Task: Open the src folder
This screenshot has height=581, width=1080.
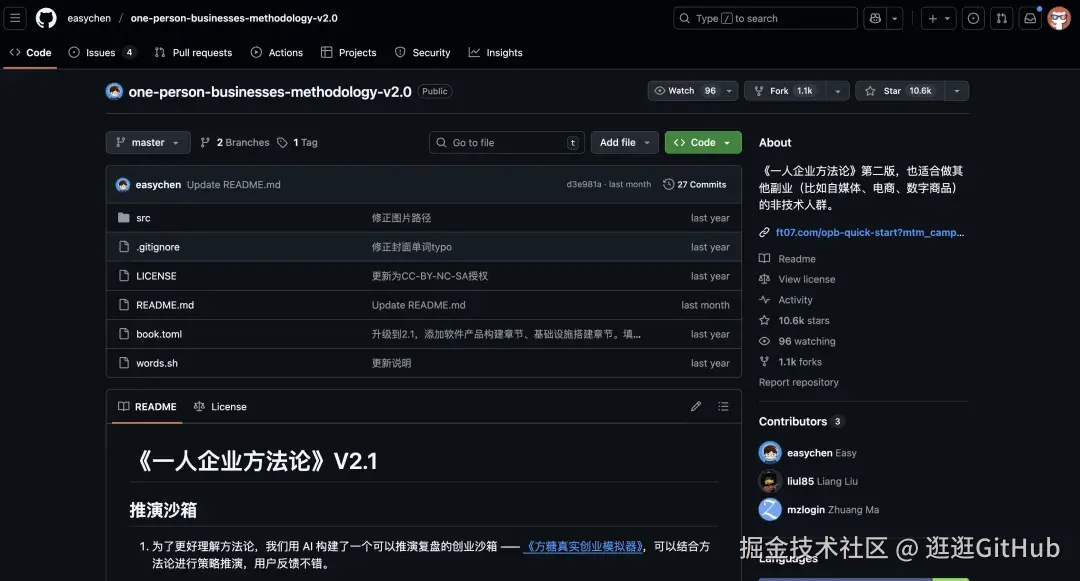Action: tap(143, 218)
